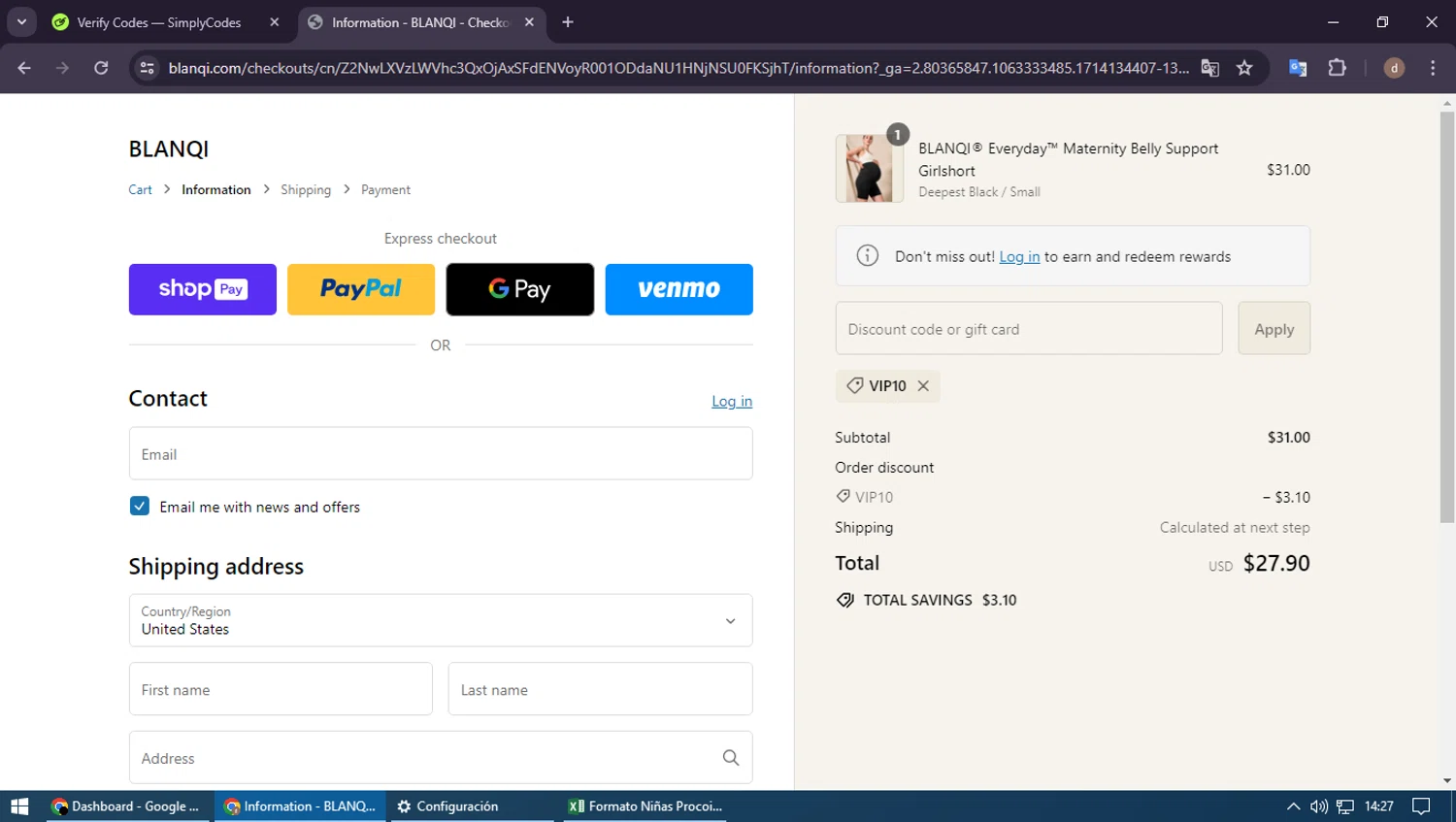Remove the VIP10 discount code
Image resolution: width=1456 pixels, height=822 pixels.
tap(923, 386)
